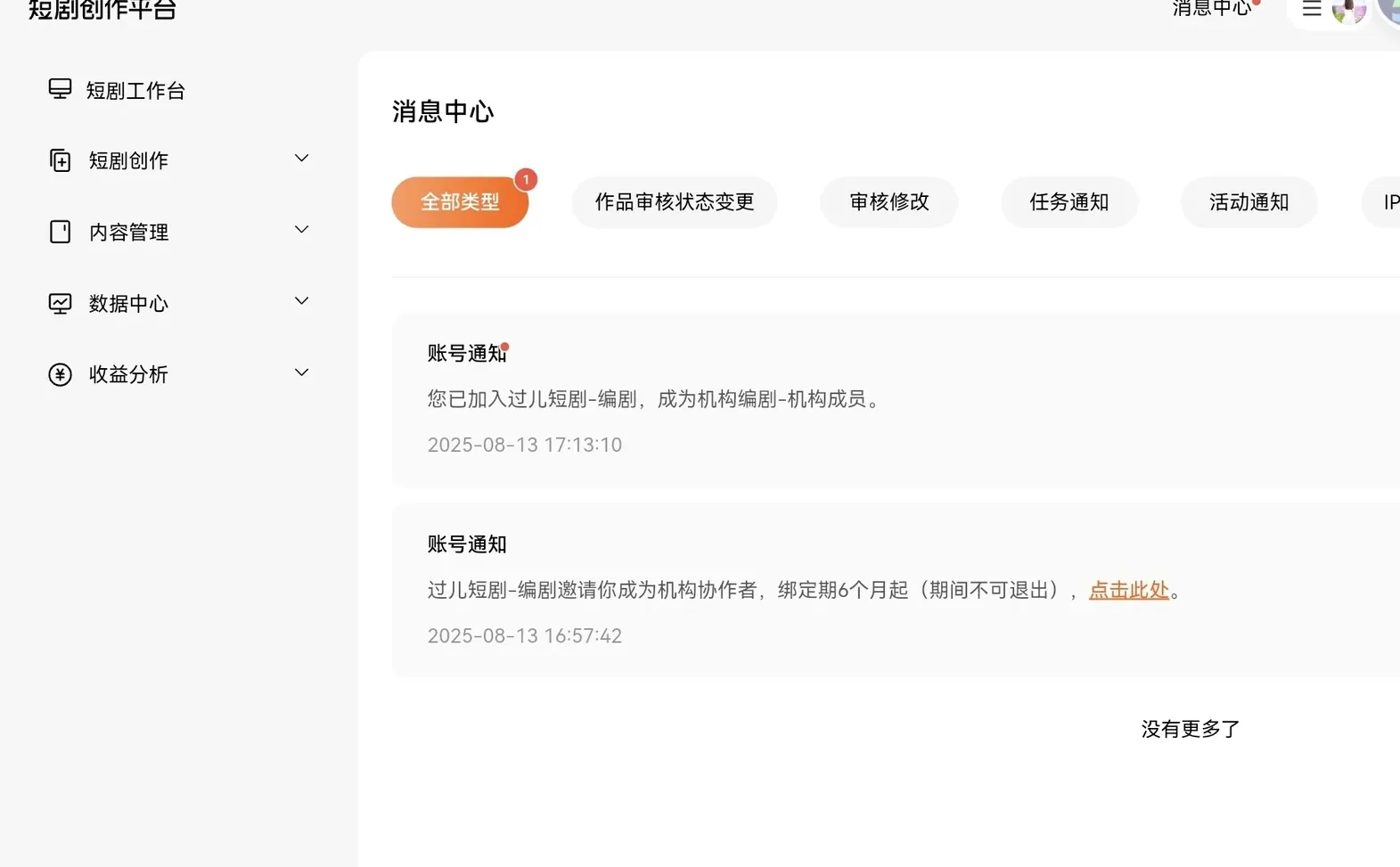The width and height of the screenshot is (1400, 867).
Task: Click the 账号通知 title of the invitation message
Action: 467,544
